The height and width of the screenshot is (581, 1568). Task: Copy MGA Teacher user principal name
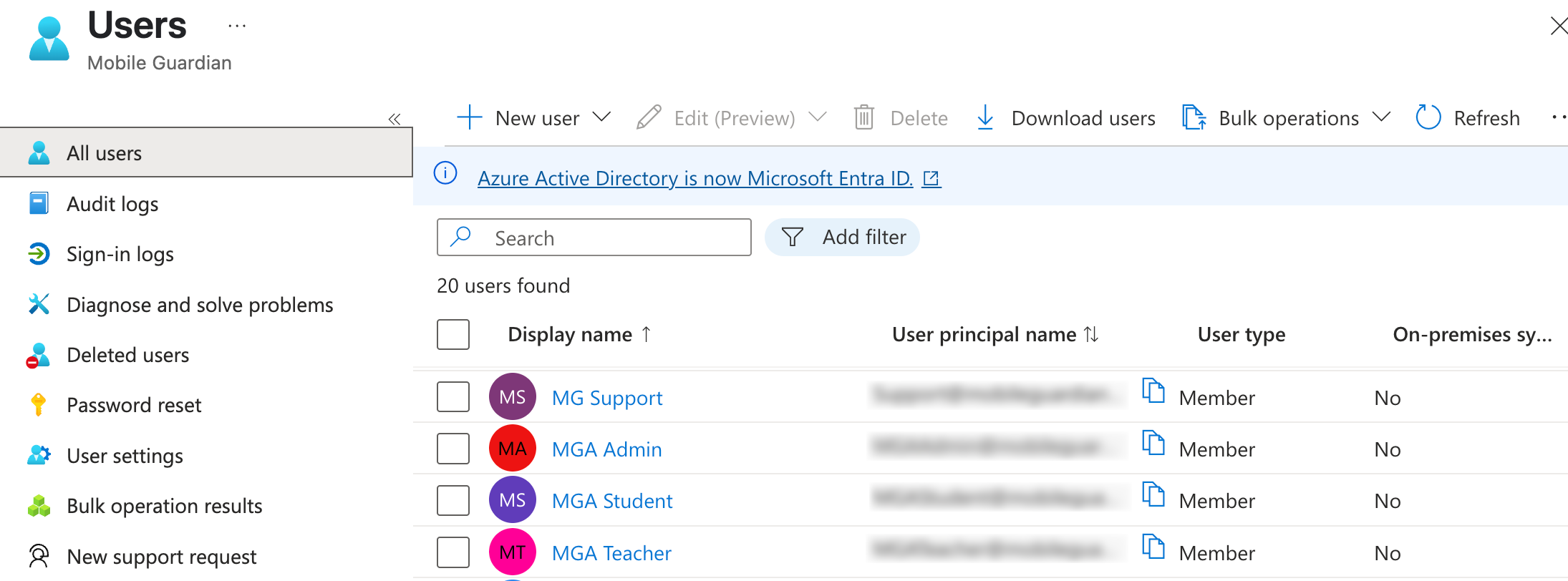click(1153, 547)
